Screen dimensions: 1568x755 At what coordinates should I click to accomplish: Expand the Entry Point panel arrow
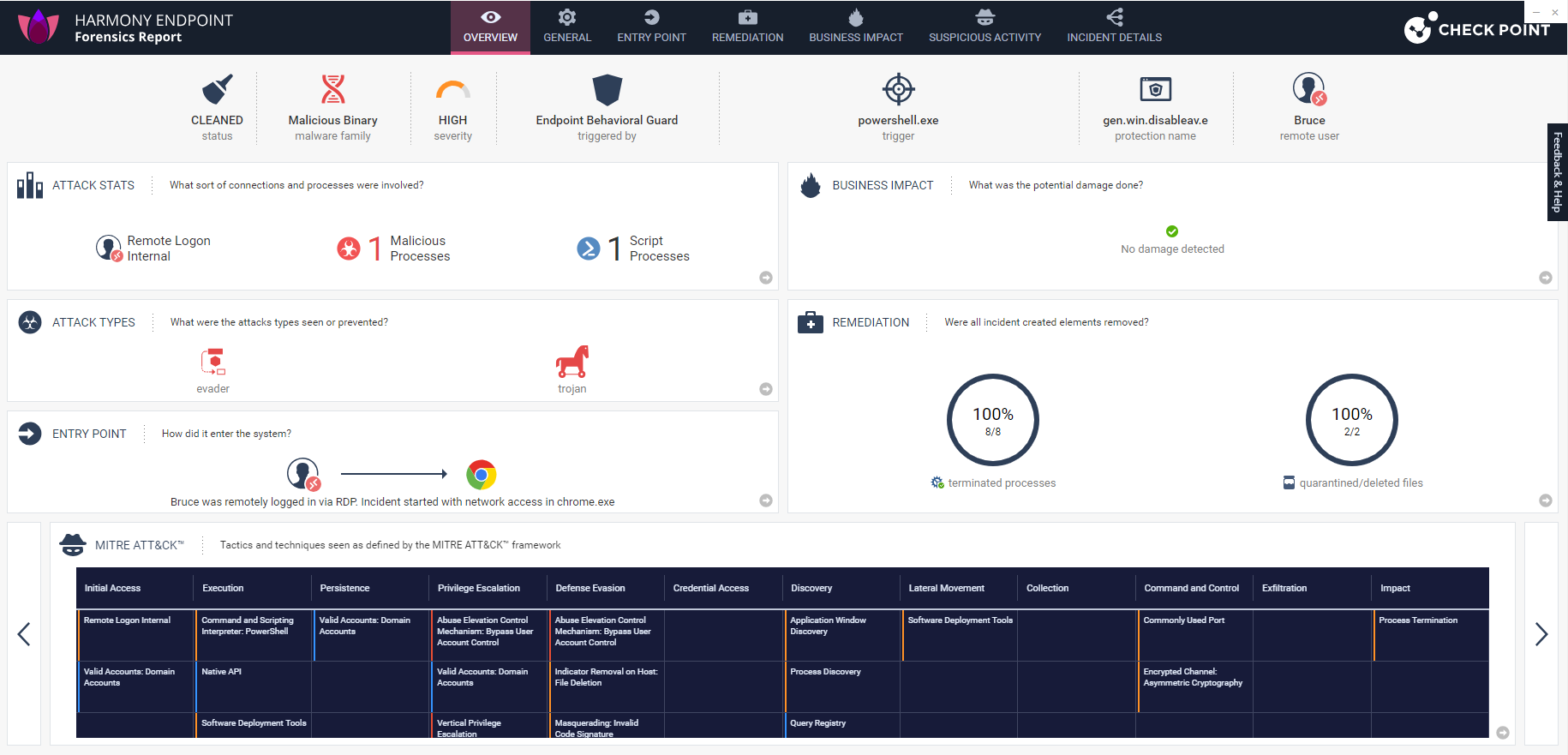click(x=766, y=500)
